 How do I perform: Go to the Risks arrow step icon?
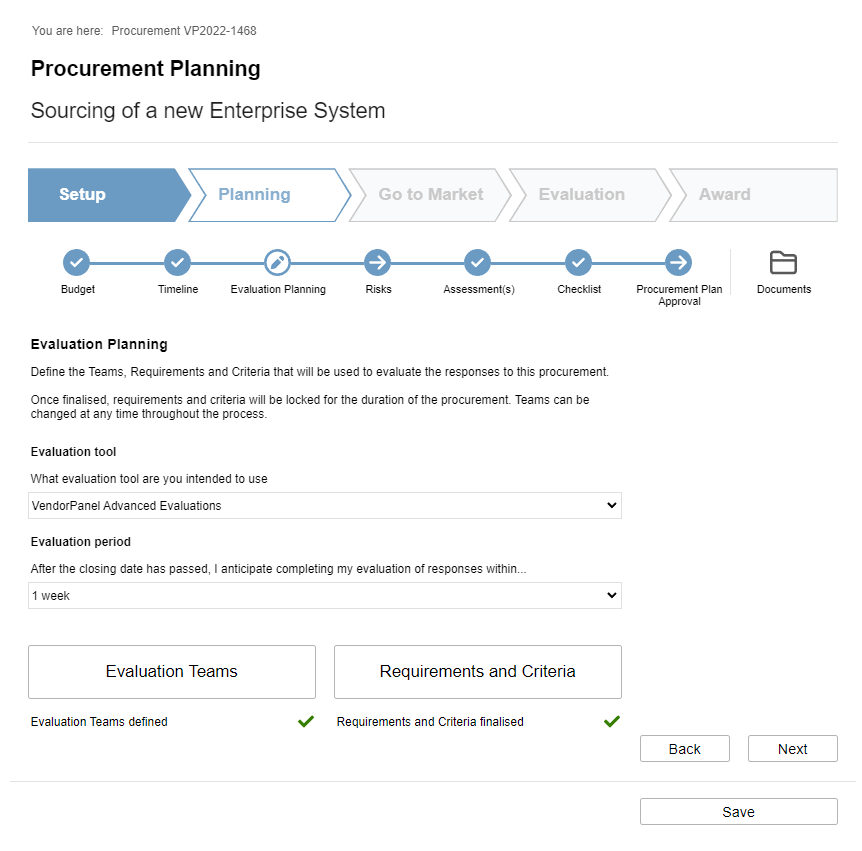coord(378,263)
